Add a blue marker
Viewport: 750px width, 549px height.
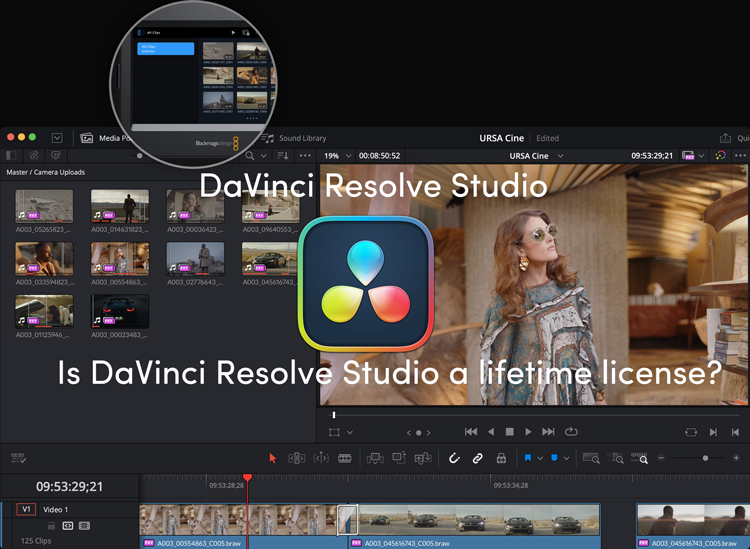(x=554, y=458)
